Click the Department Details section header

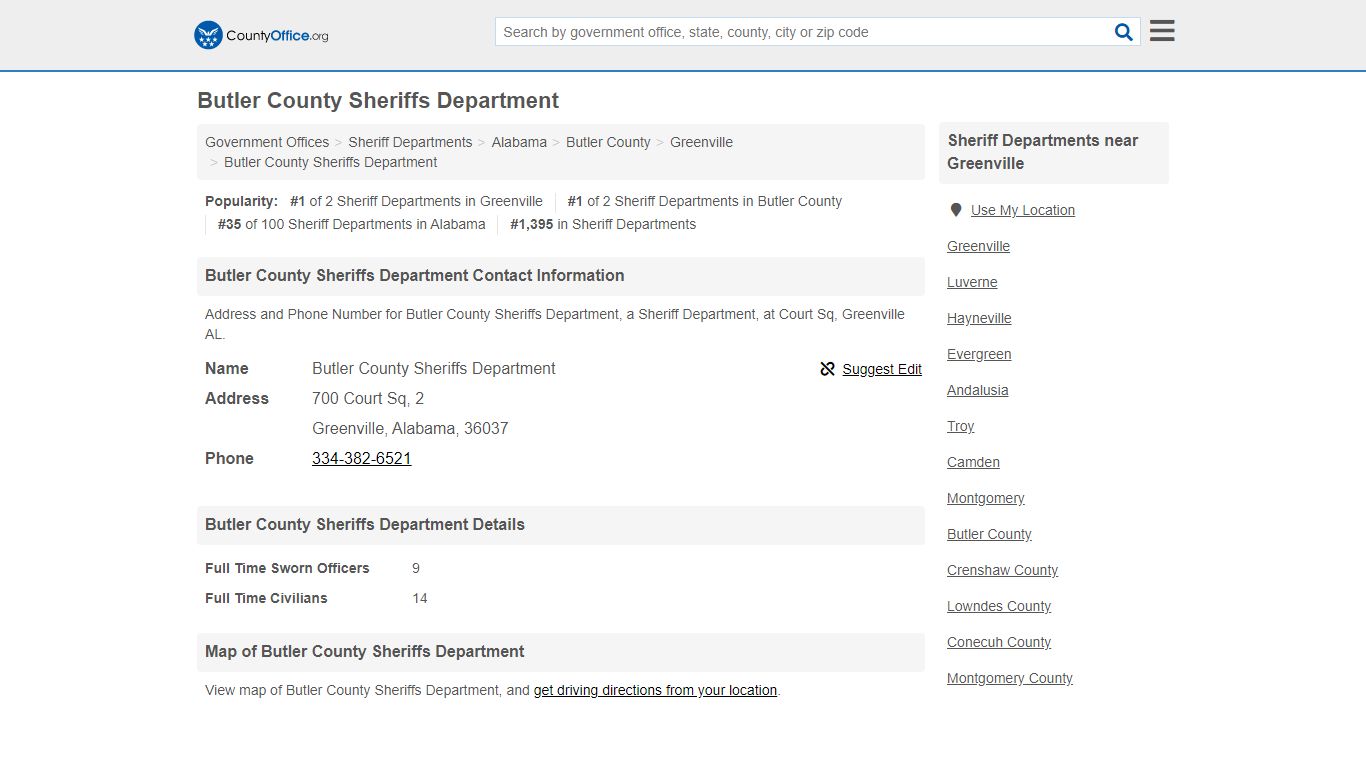(x=561, y=525)
